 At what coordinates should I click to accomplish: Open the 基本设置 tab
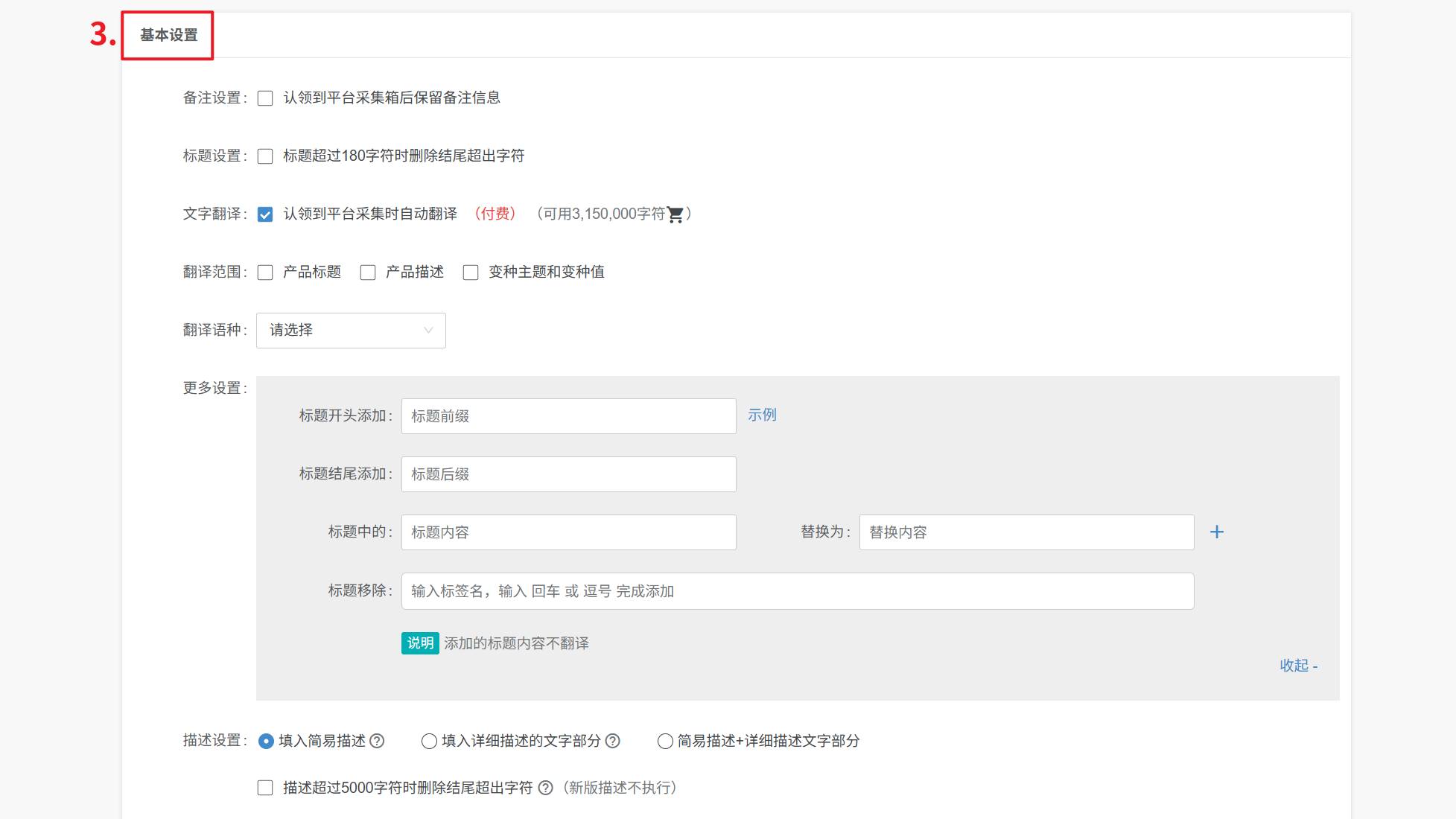coord(169,35)
